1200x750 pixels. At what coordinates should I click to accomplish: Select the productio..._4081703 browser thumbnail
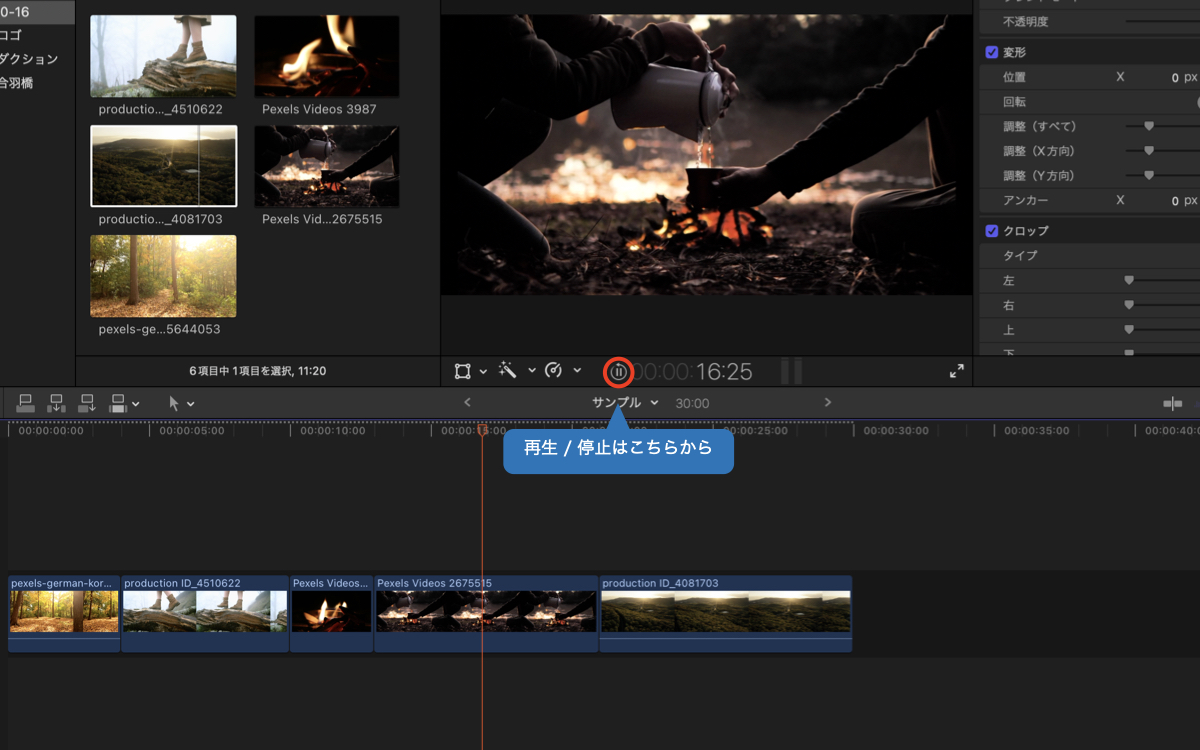click(x=163, y=166)
